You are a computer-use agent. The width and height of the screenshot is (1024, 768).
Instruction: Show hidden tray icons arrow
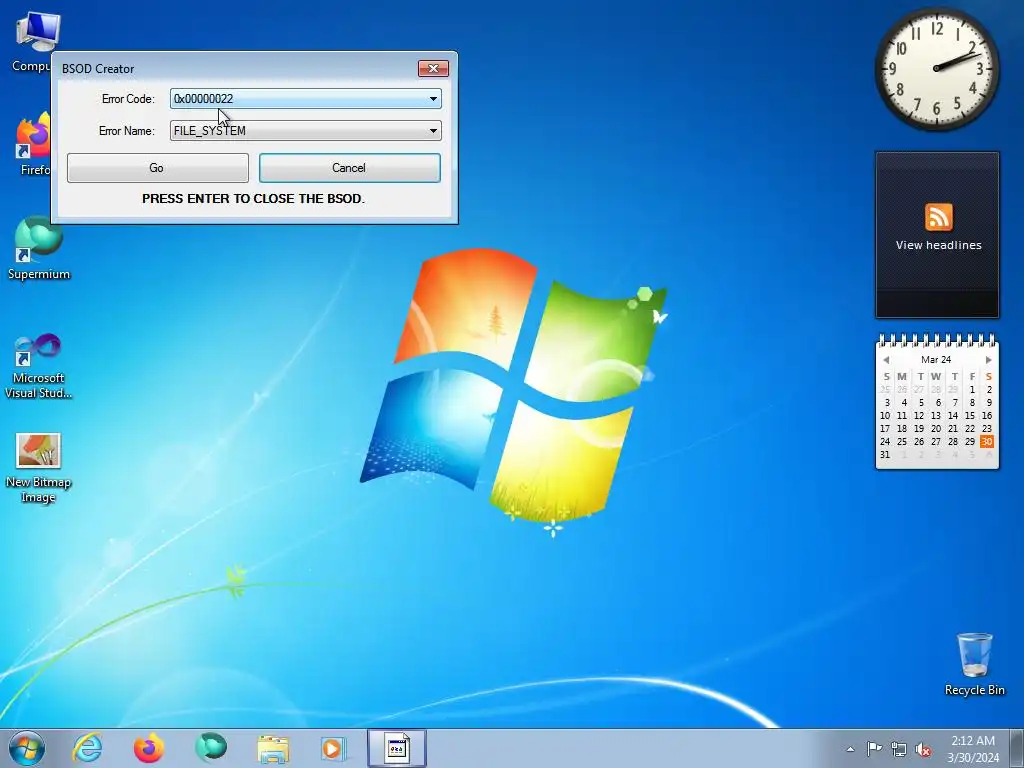pos(850,749)
